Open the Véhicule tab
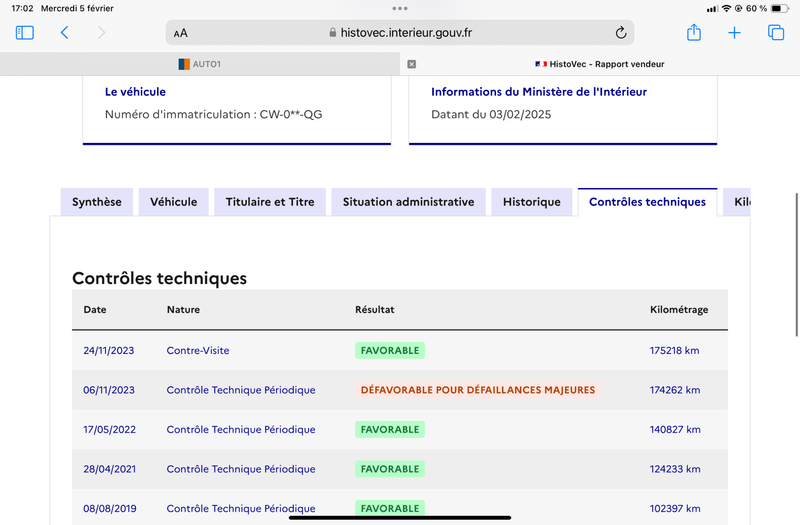The width and height of the screenshot is (800, 525). 173,202
